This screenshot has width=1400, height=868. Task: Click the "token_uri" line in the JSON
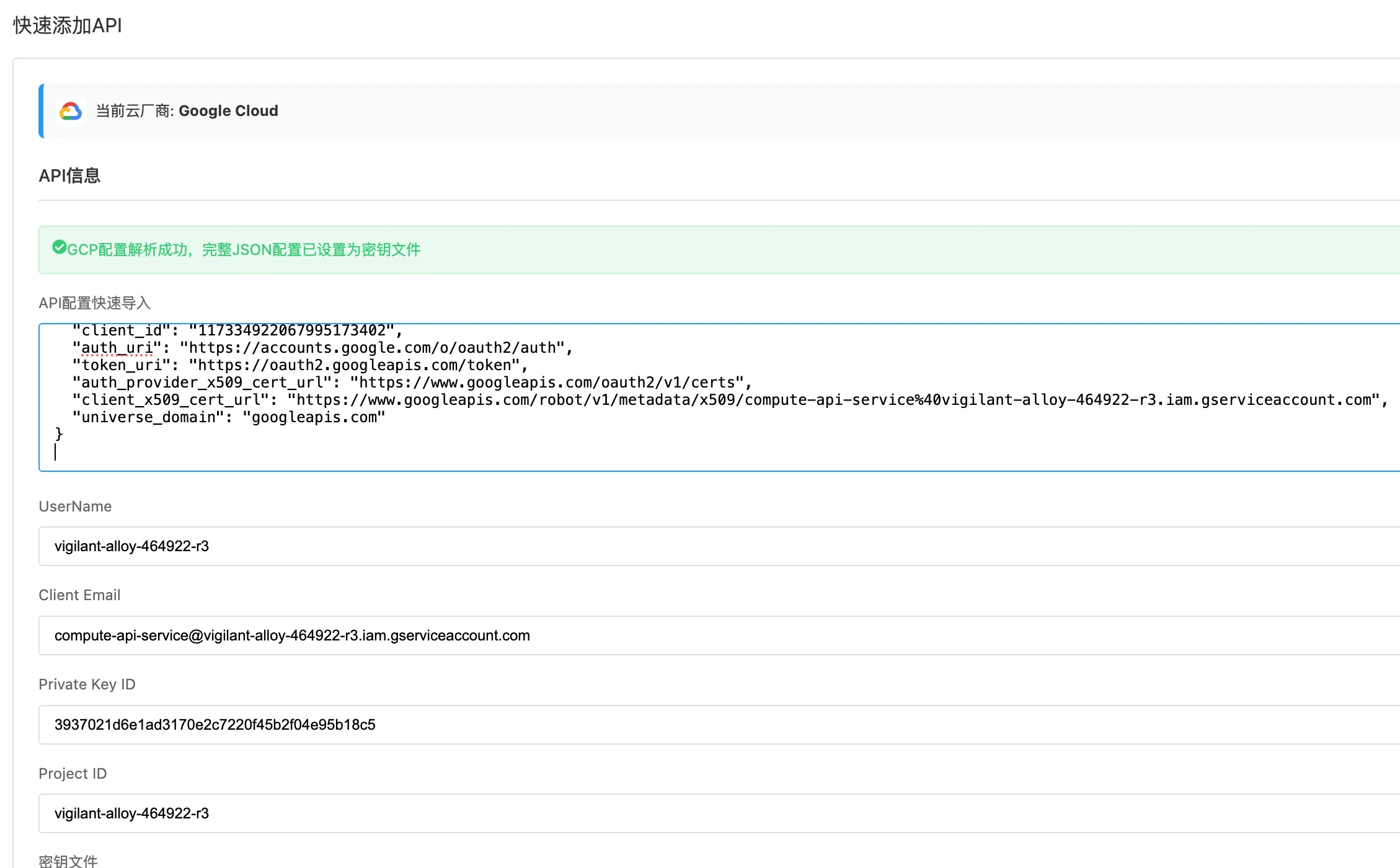300,365
